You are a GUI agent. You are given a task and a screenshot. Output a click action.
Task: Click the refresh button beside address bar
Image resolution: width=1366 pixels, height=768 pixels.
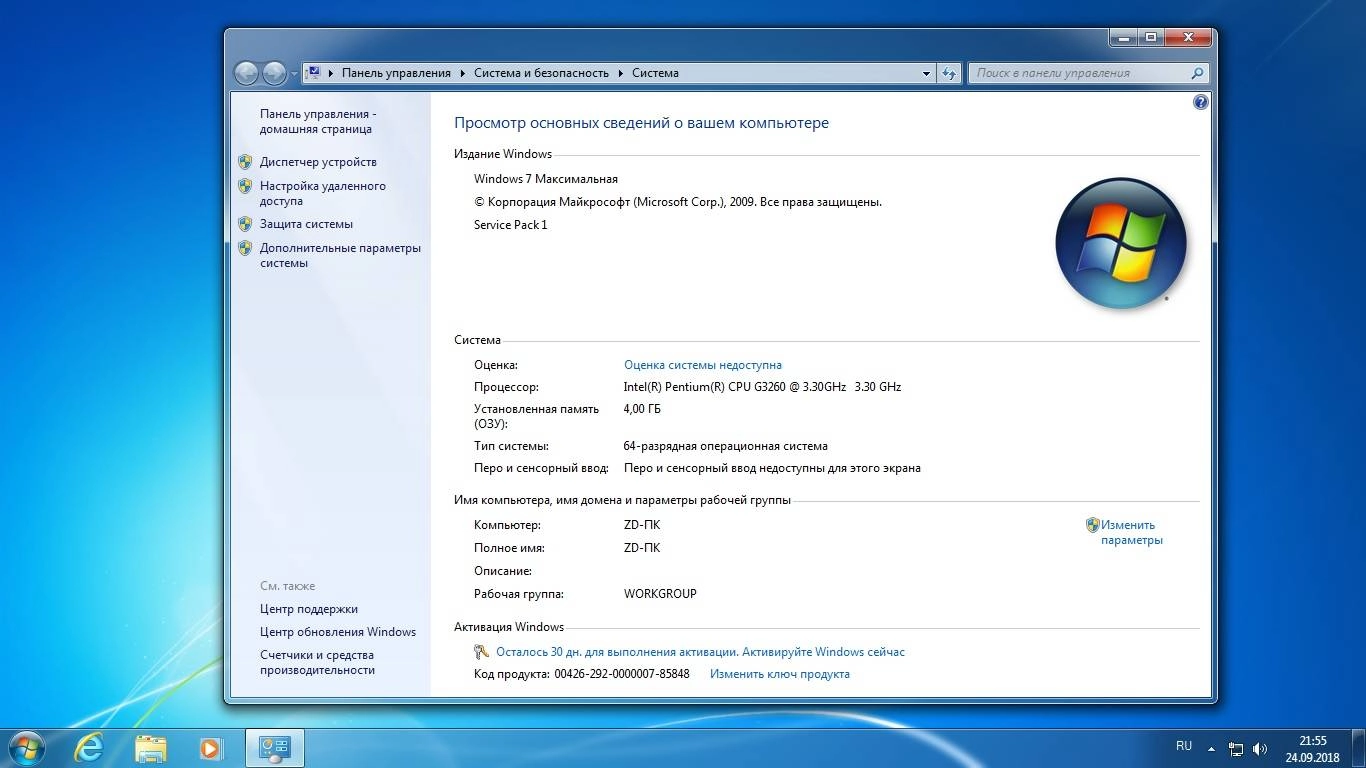pos(950,73)
